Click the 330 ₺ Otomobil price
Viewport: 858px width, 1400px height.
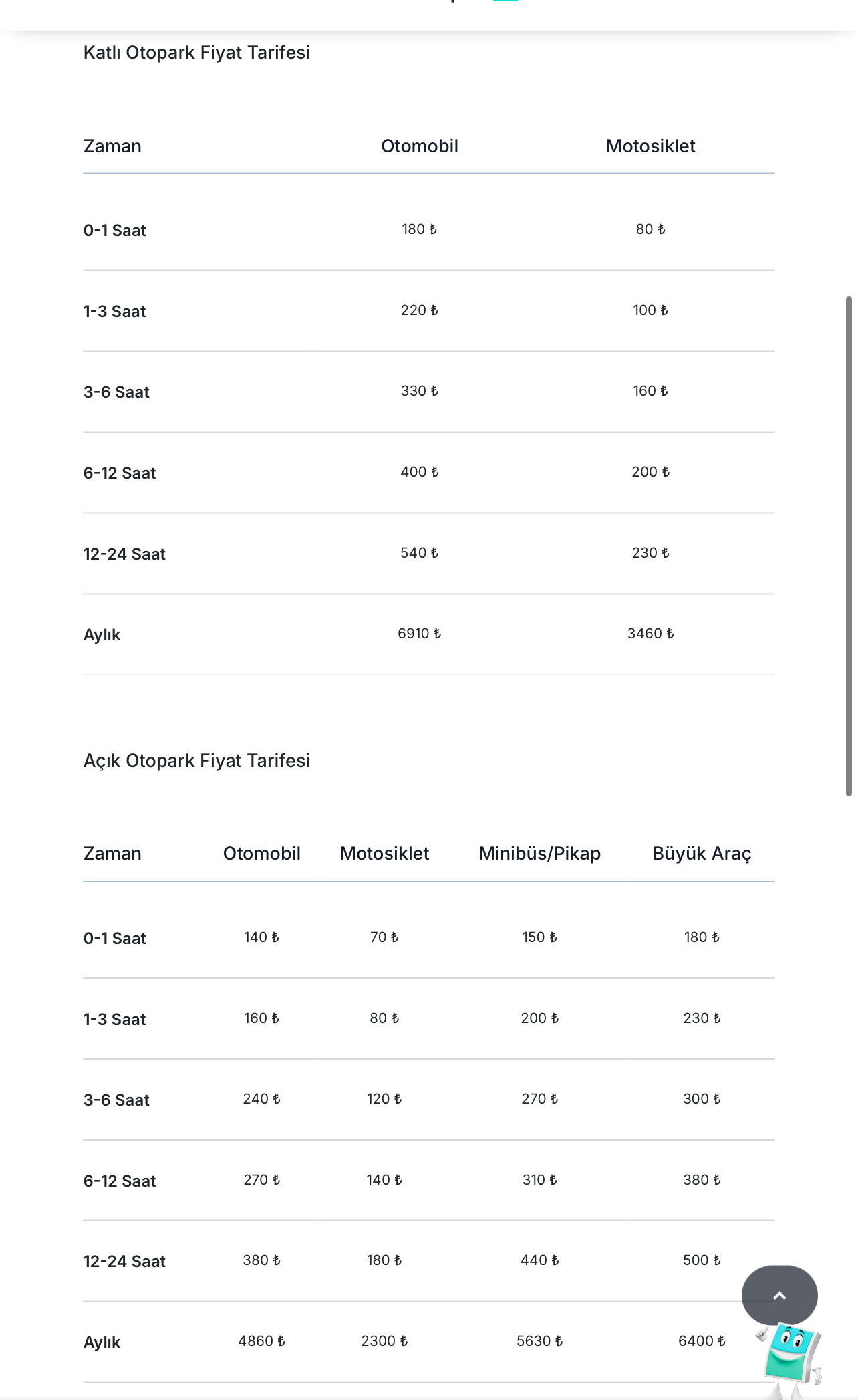point(419,391)
